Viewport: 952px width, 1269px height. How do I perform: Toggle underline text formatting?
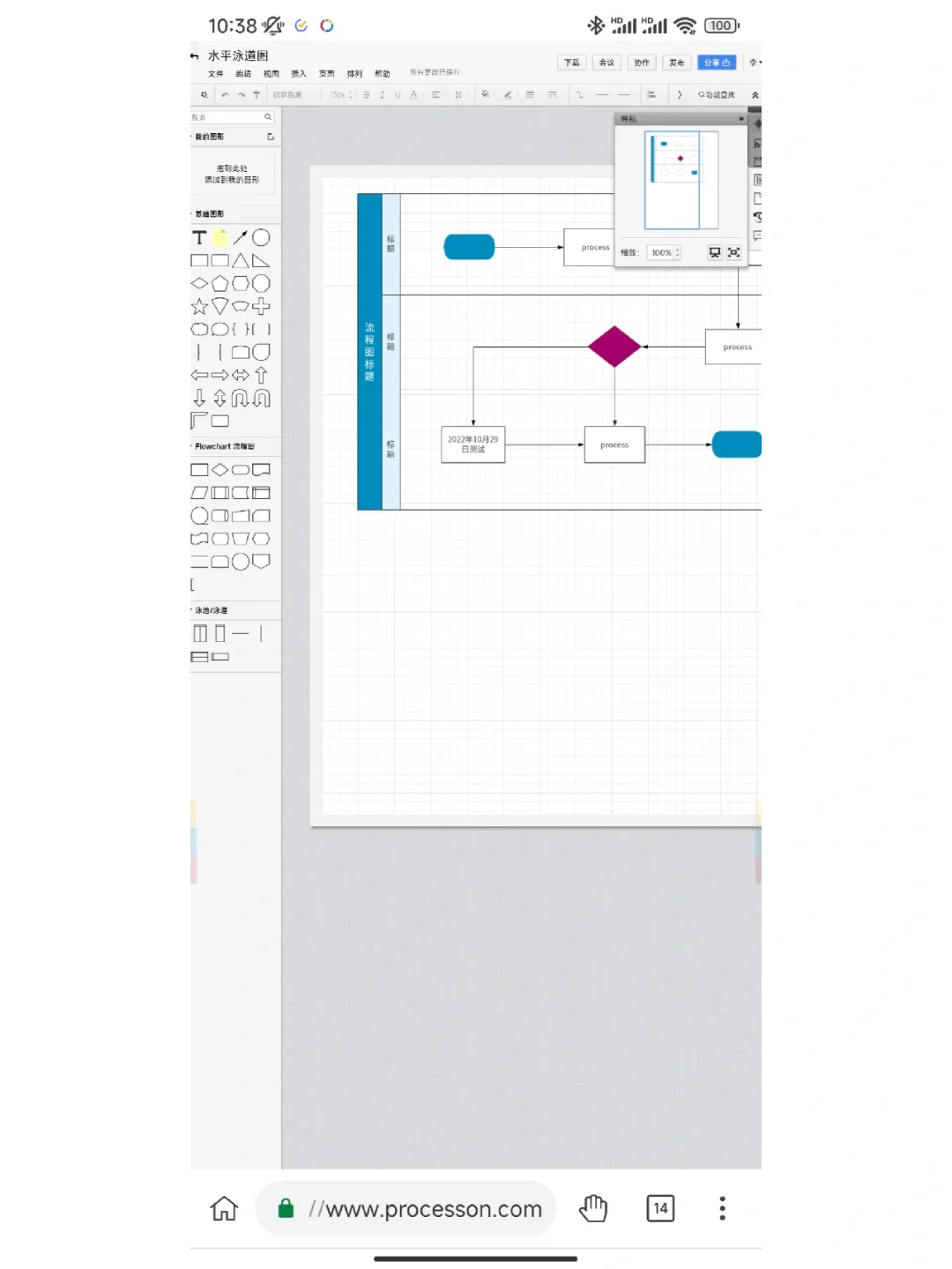[398, 94]
